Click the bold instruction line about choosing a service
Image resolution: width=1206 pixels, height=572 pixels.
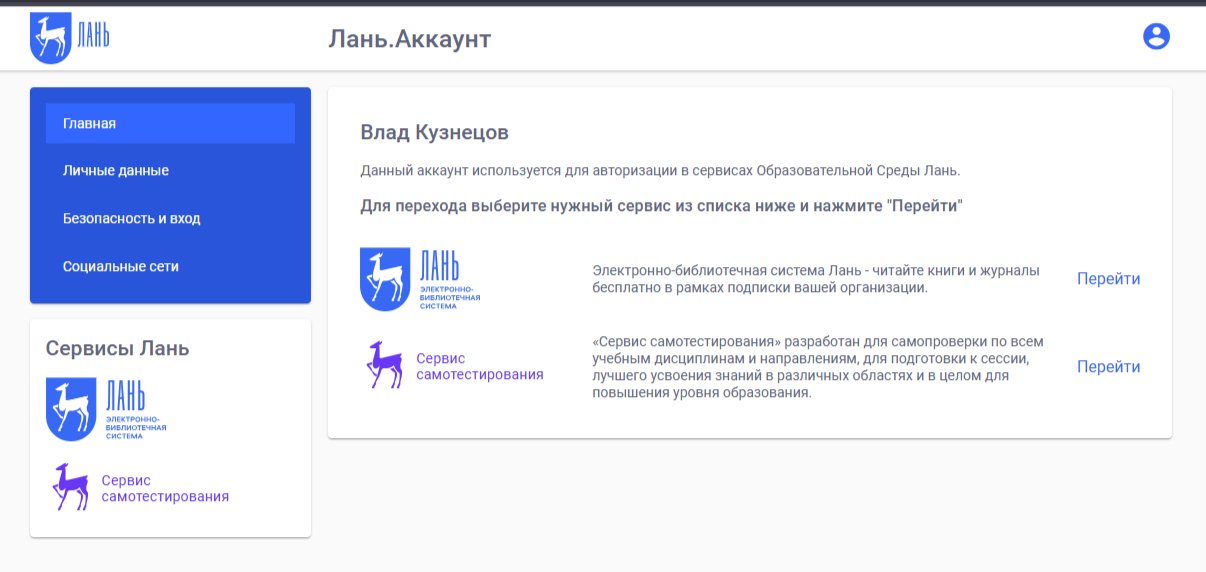[661, 207]
